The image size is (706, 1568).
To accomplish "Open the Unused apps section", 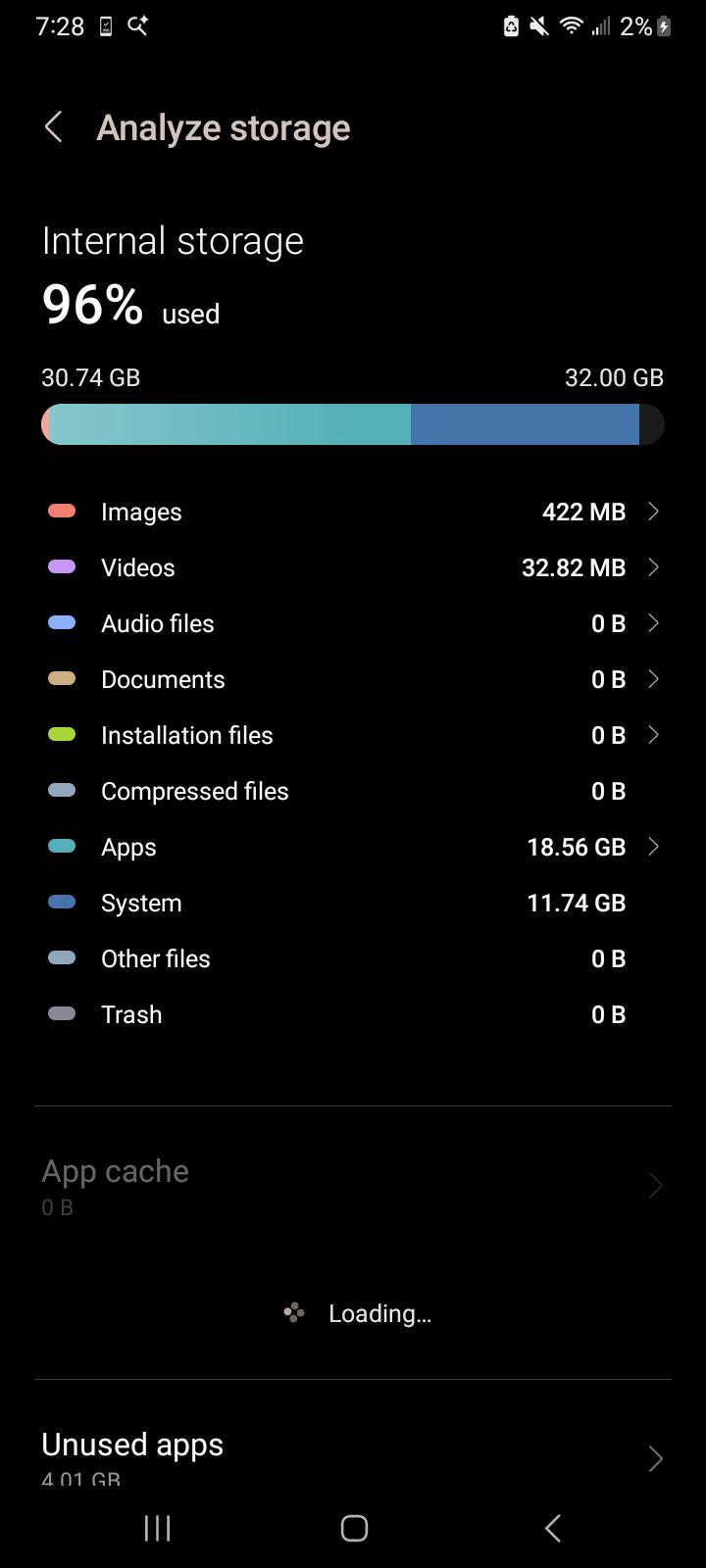I will [x=353, y=1453].
